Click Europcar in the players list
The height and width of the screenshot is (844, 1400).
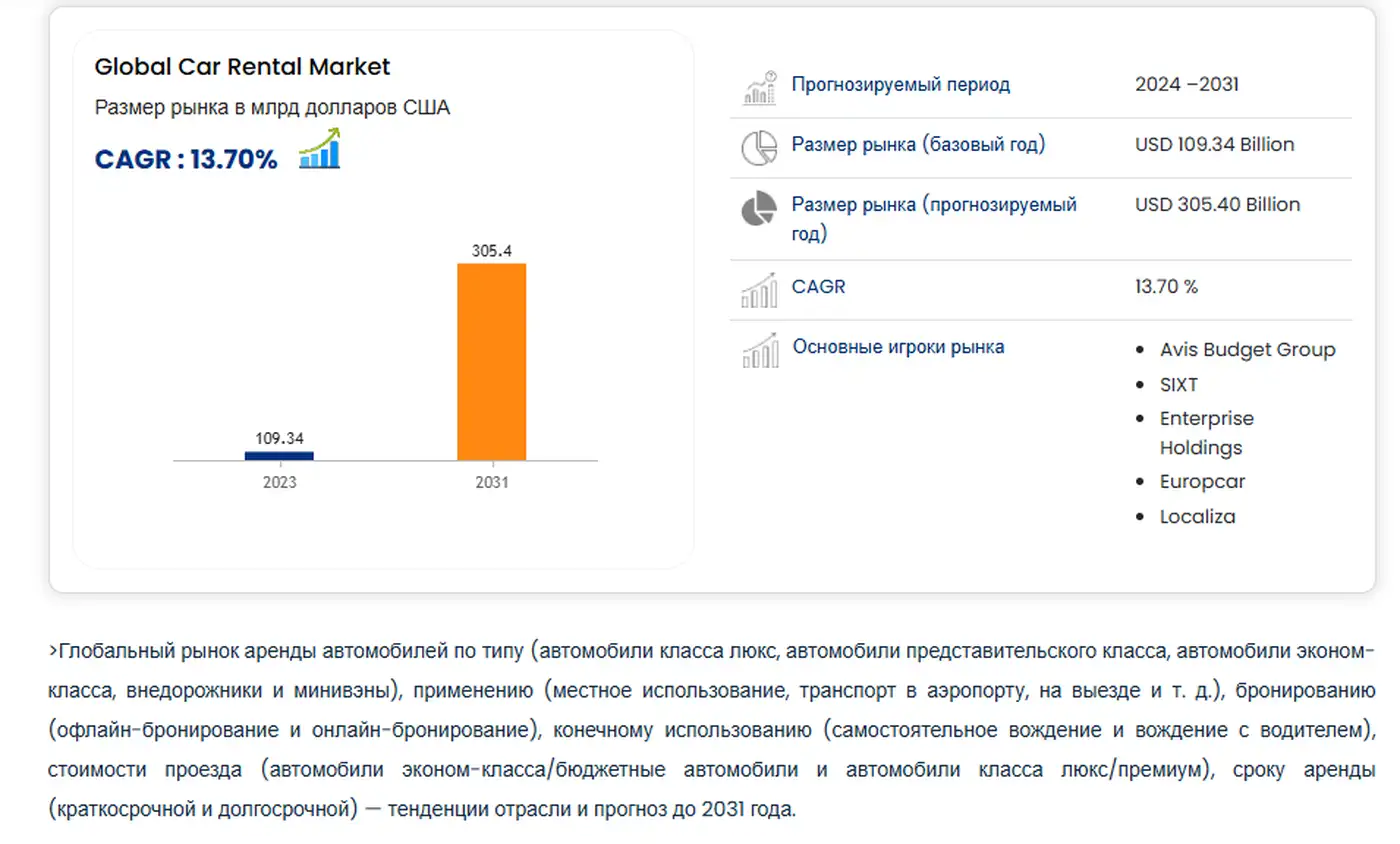click(1202, 481)
